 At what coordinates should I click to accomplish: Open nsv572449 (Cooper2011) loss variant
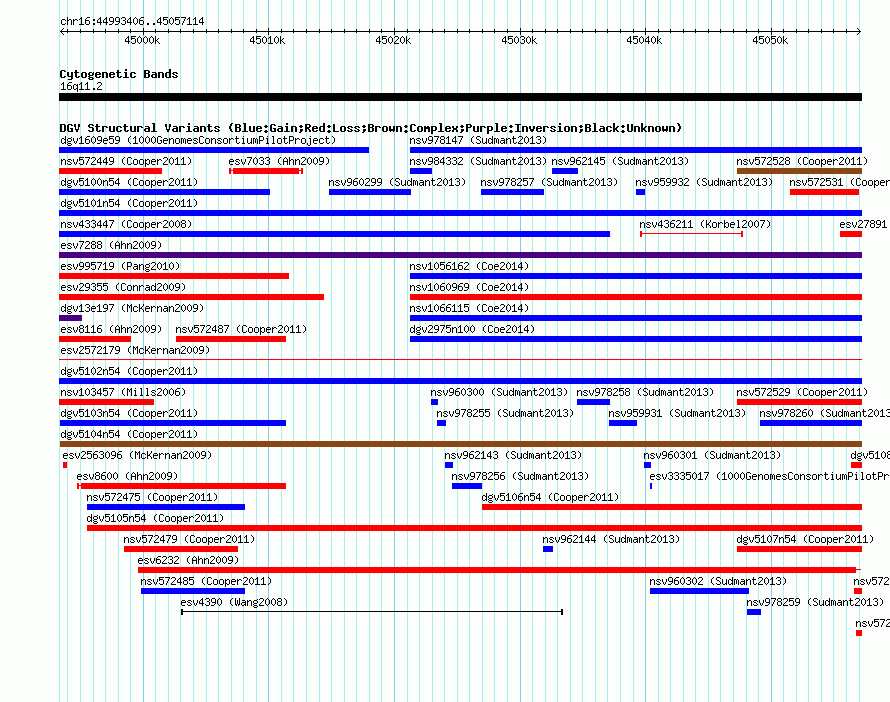tap(111, 171)
